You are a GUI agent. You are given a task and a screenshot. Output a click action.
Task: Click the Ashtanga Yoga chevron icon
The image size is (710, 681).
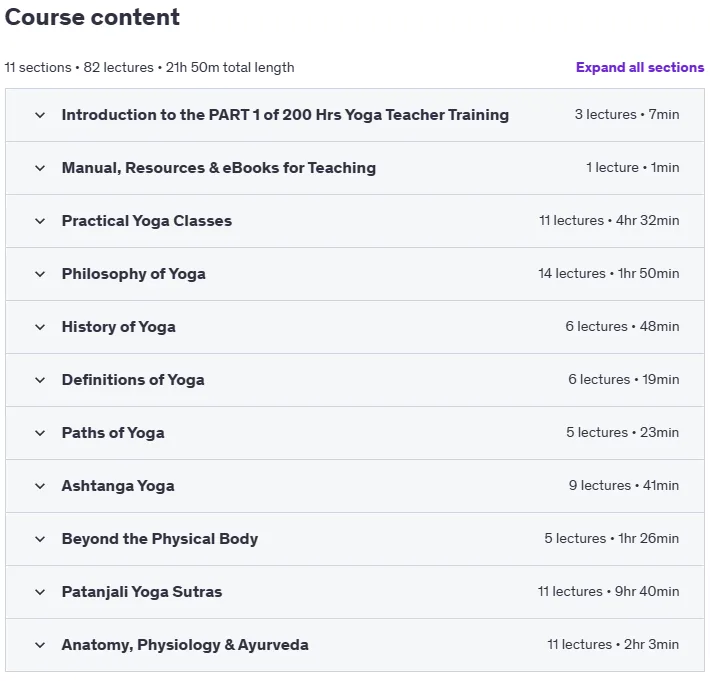40,486
